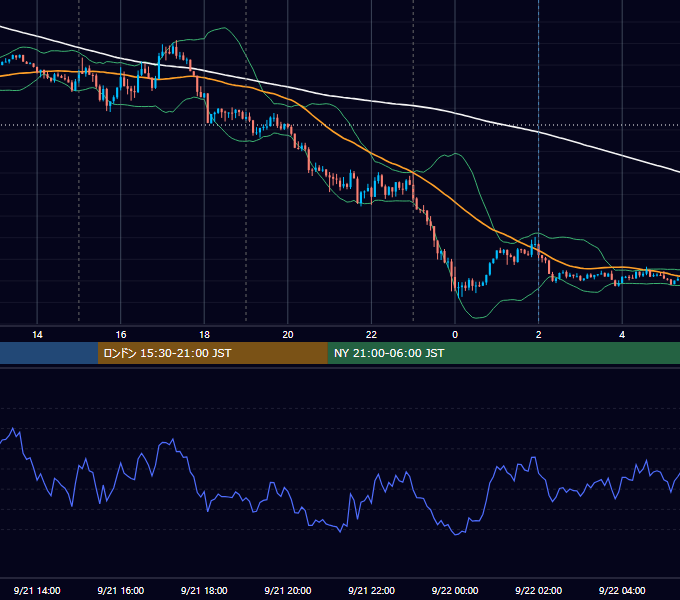Click the 9/21 22:00 date label
This screenshot has height=600, width=680.
(371, 590)
